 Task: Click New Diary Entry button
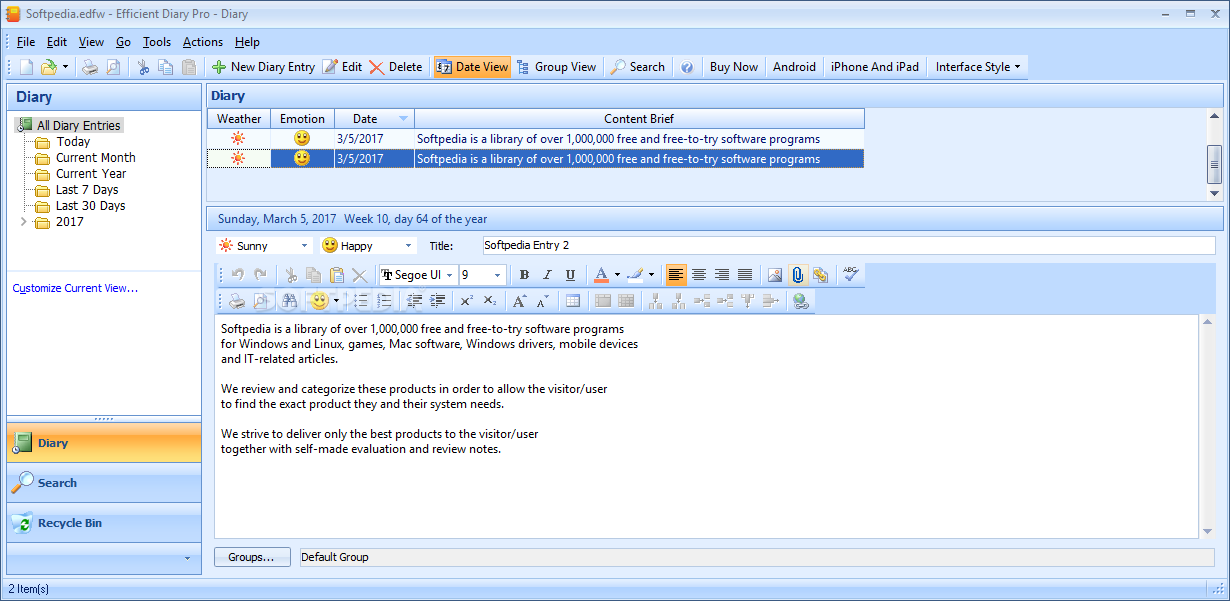(x=263, y=67)
